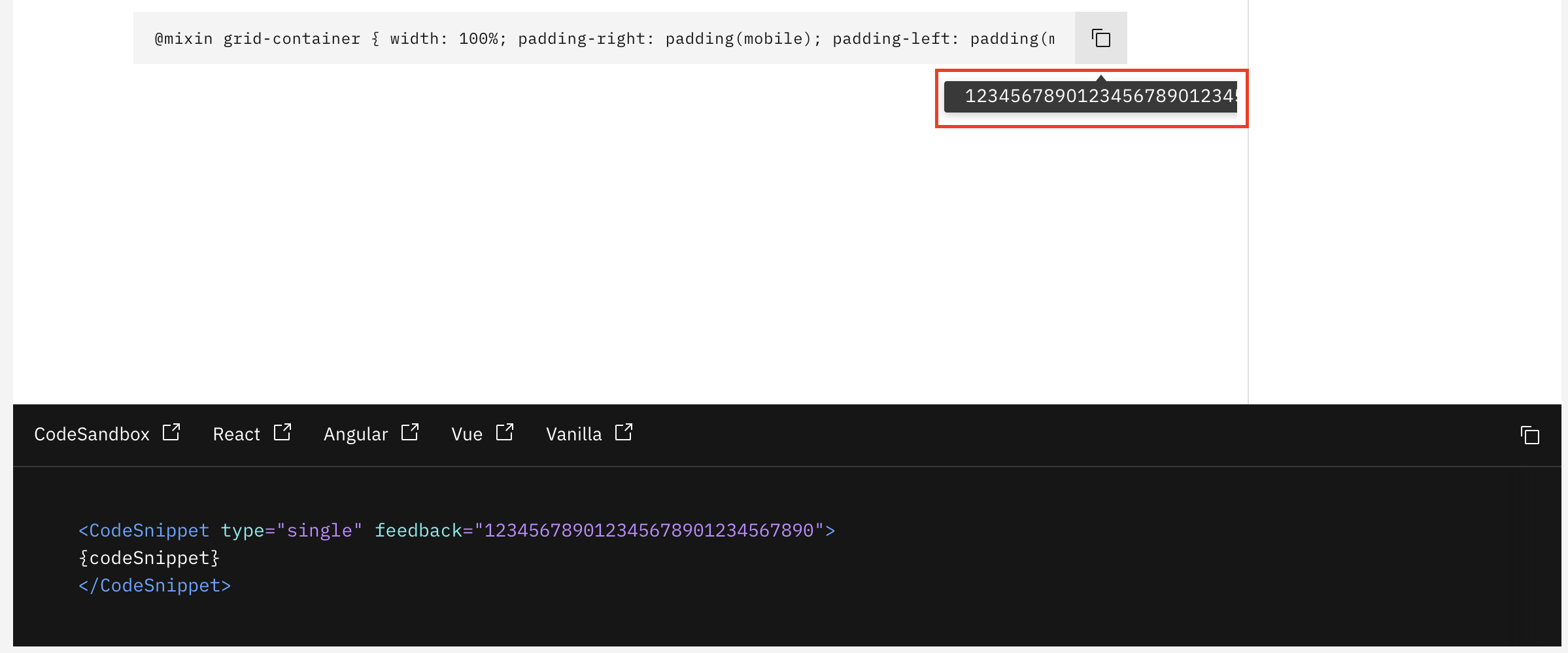Click inside the grid-container mixin code field
Image resolution: width=1568 pixels, height=653 pixels.
(x=588, y=38)
